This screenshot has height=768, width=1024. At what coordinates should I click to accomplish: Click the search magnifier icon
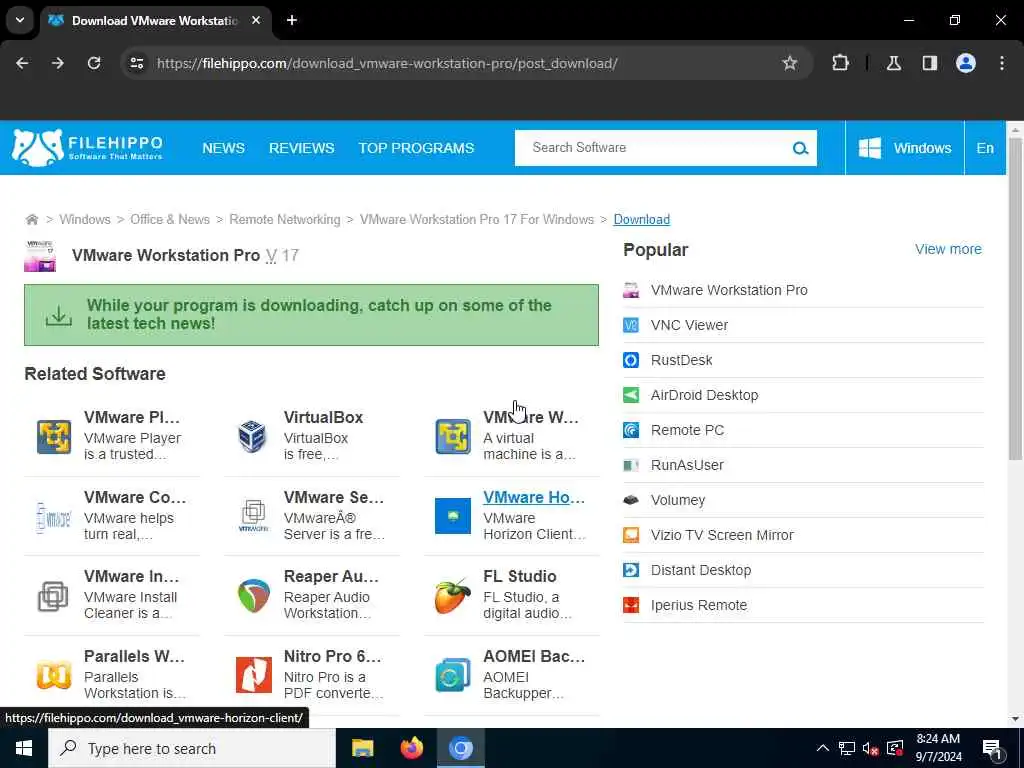pyautogui.click(x=800, y=148)
